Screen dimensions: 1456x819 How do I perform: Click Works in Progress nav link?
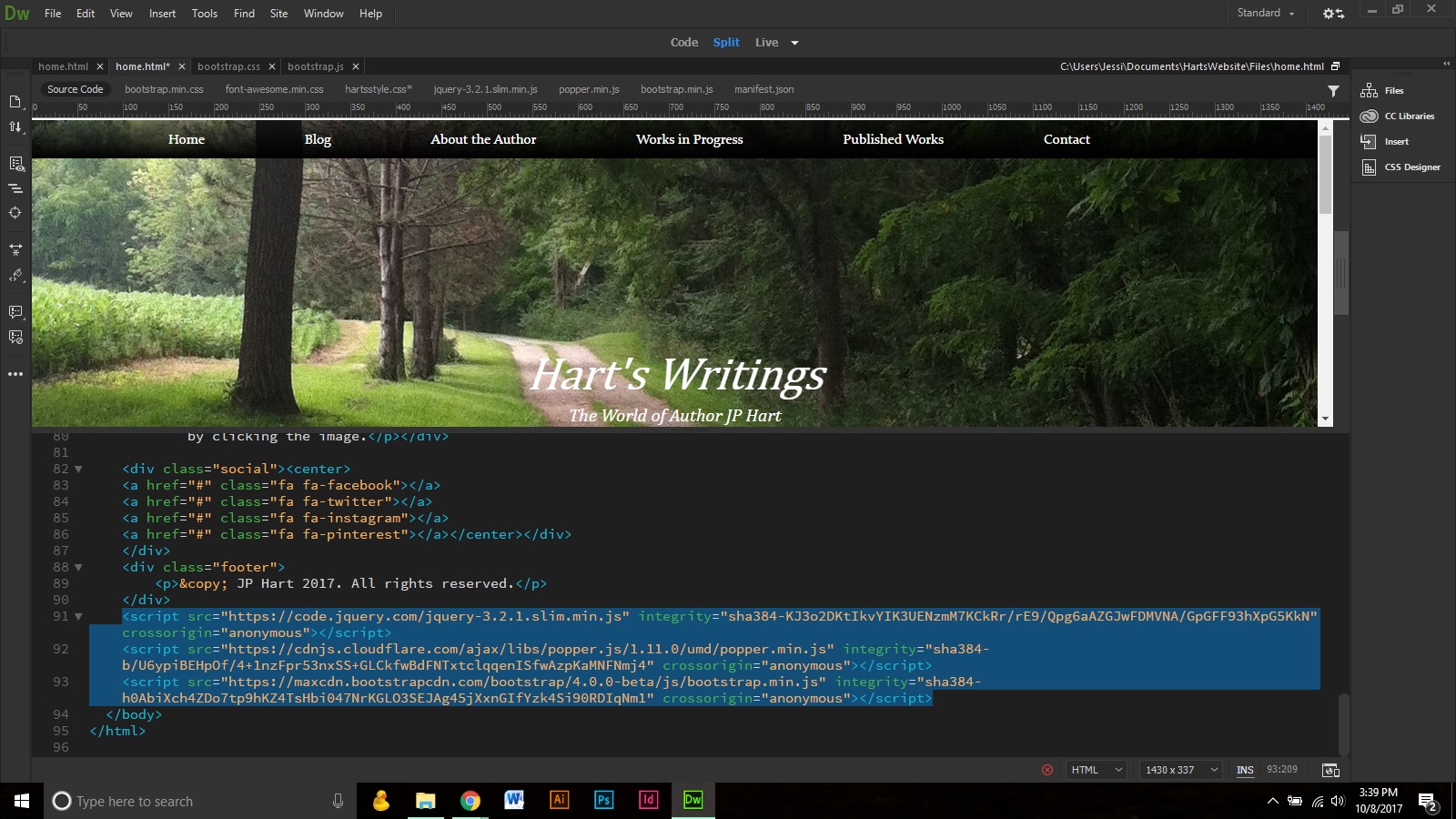pyautogui.click(x=690, y=139)
